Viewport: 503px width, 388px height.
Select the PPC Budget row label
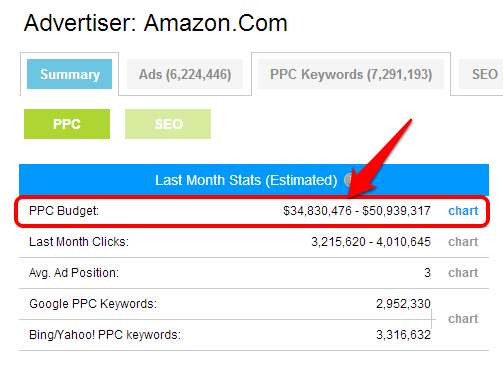(64, 211)
